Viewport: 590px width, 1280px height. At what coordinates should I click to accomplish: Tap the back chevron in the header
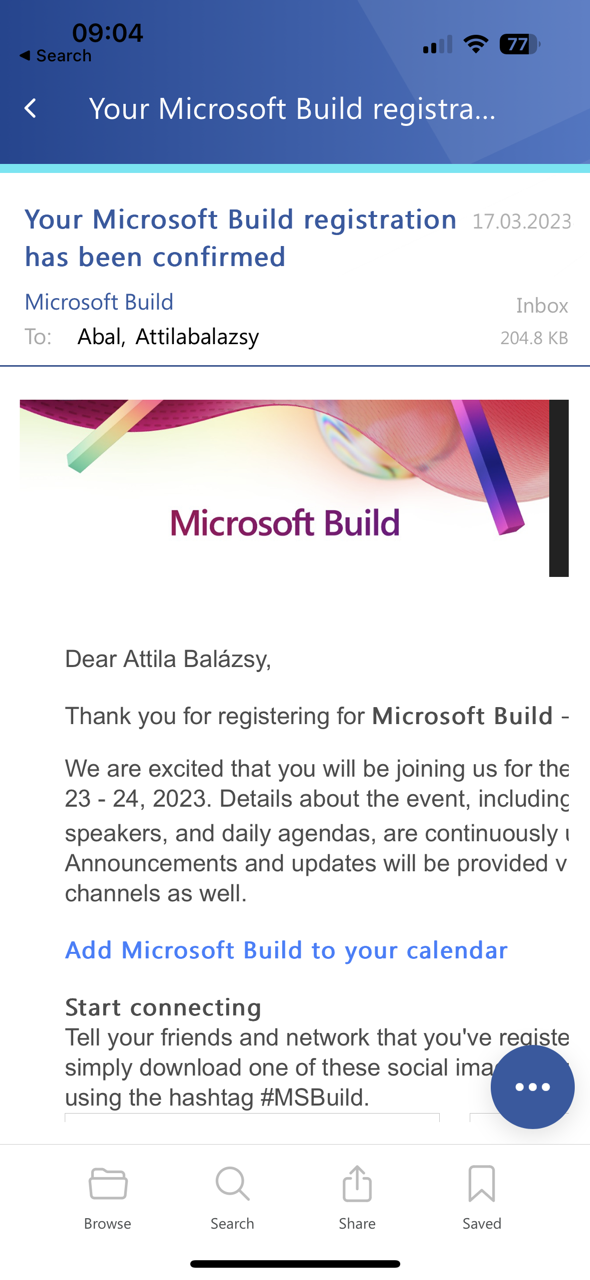(29, 108)
